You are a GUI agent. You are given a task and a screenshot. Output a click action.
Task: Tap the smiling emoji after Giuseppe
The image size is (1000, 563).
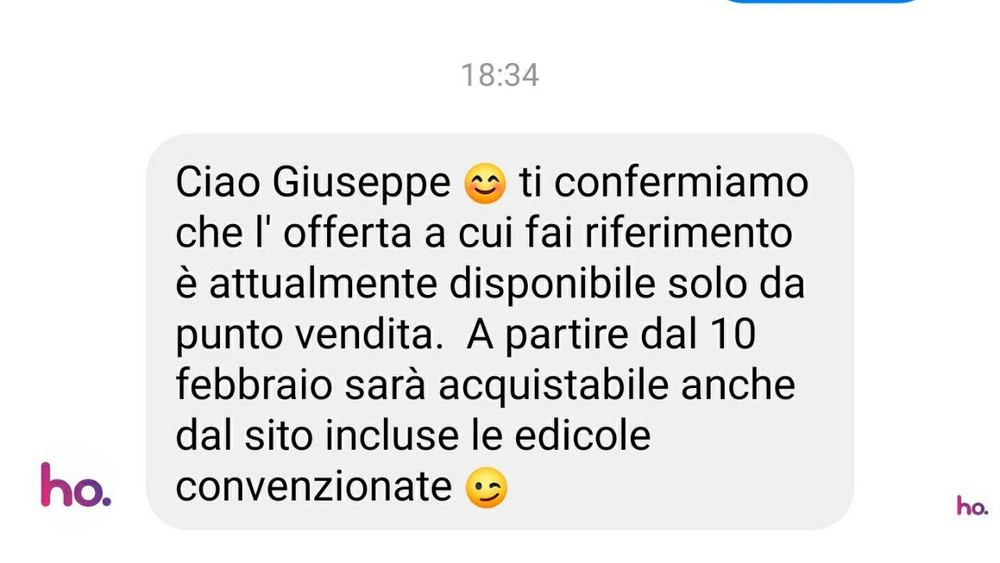pyautogui.click(x=485, y=184)
